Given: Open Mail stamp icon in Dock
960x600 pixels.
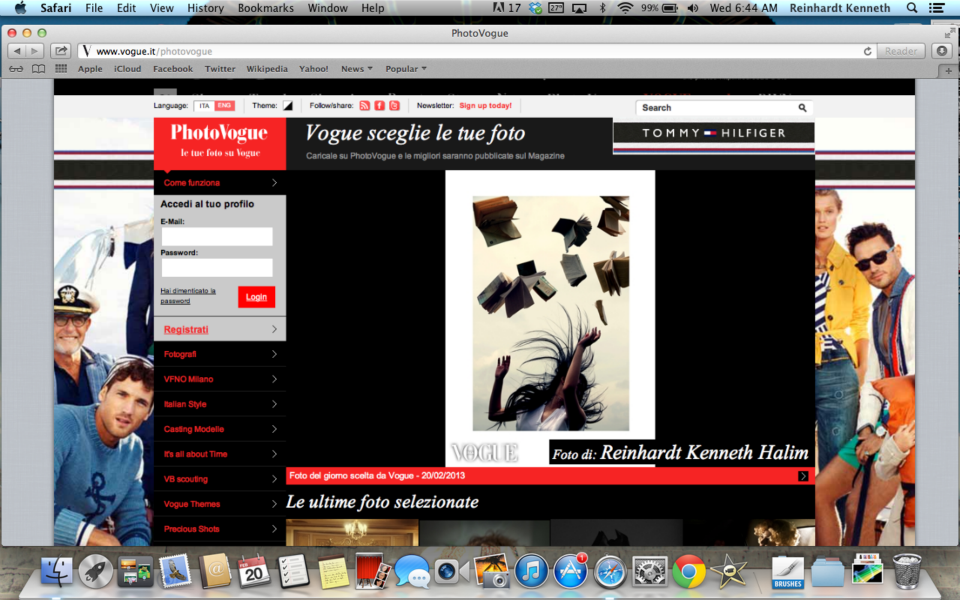Looking at the screenshot, I should (175, 571).
